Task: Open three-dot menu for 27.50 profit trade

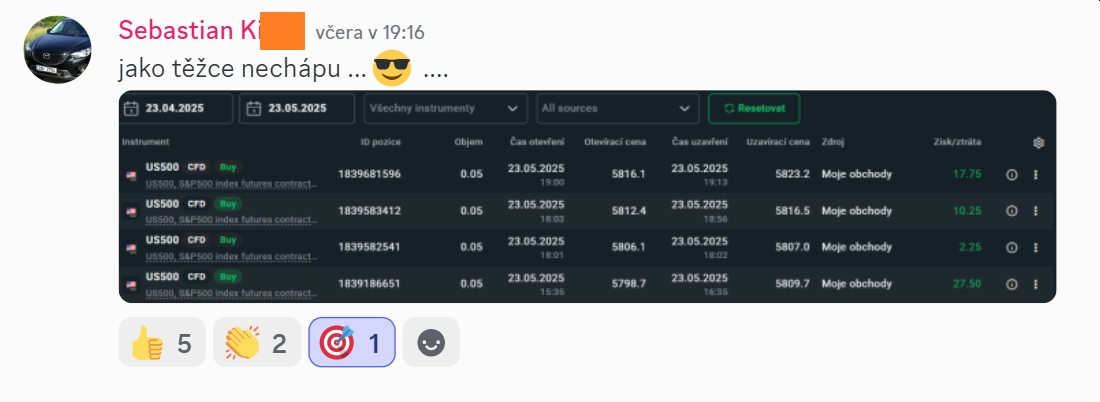Action: click(1036, 284)
